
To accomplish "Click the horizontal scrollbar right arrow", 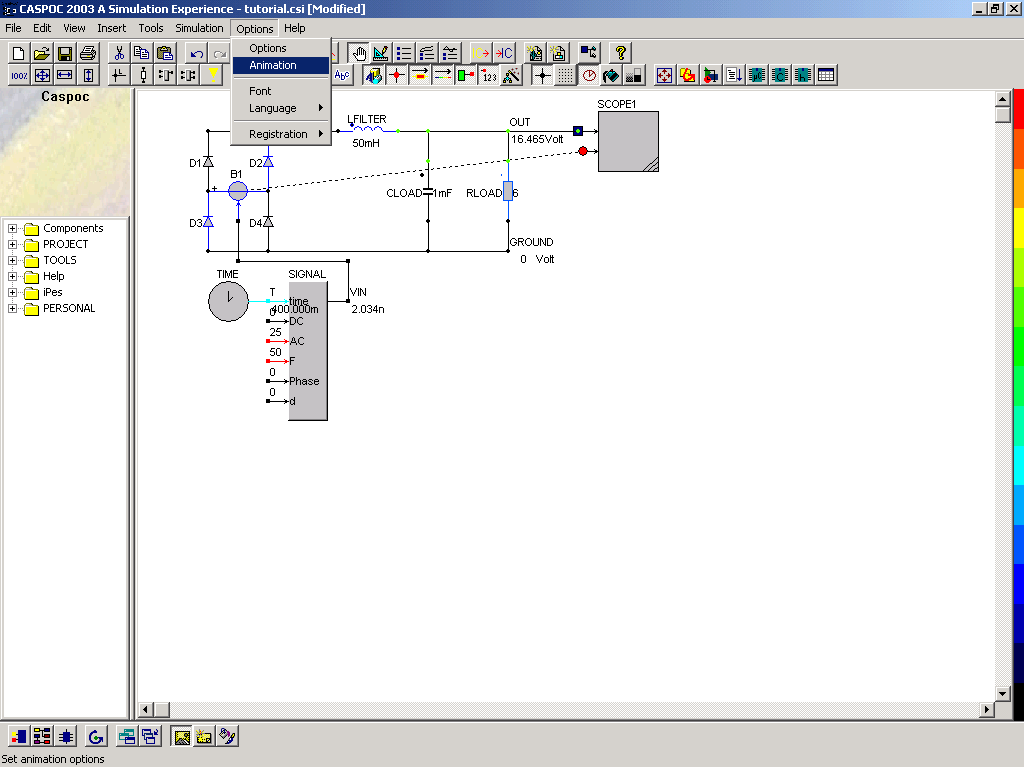I will pyautogui.click(x=987, y=709).
